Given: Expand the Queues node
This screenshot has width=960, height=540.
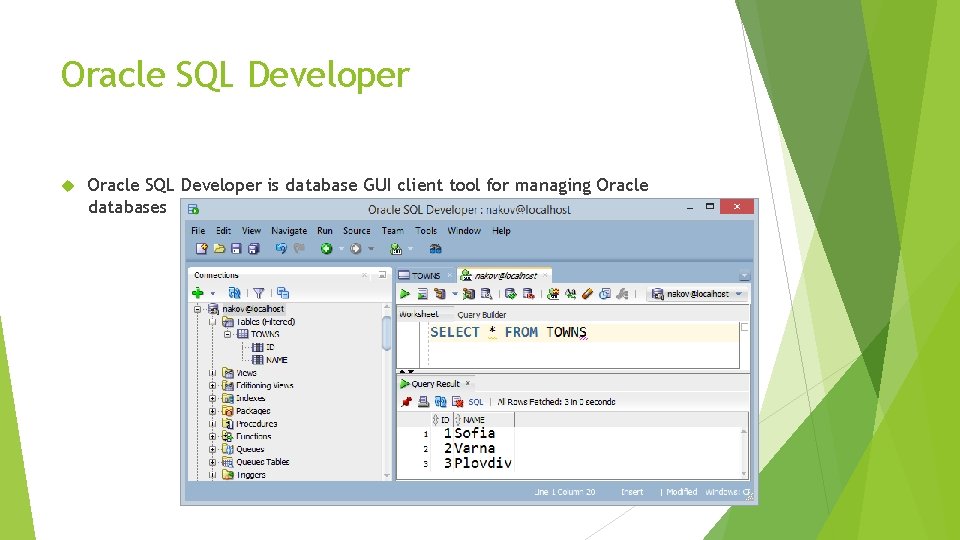Looking at the screenshot, I should 212,449.
